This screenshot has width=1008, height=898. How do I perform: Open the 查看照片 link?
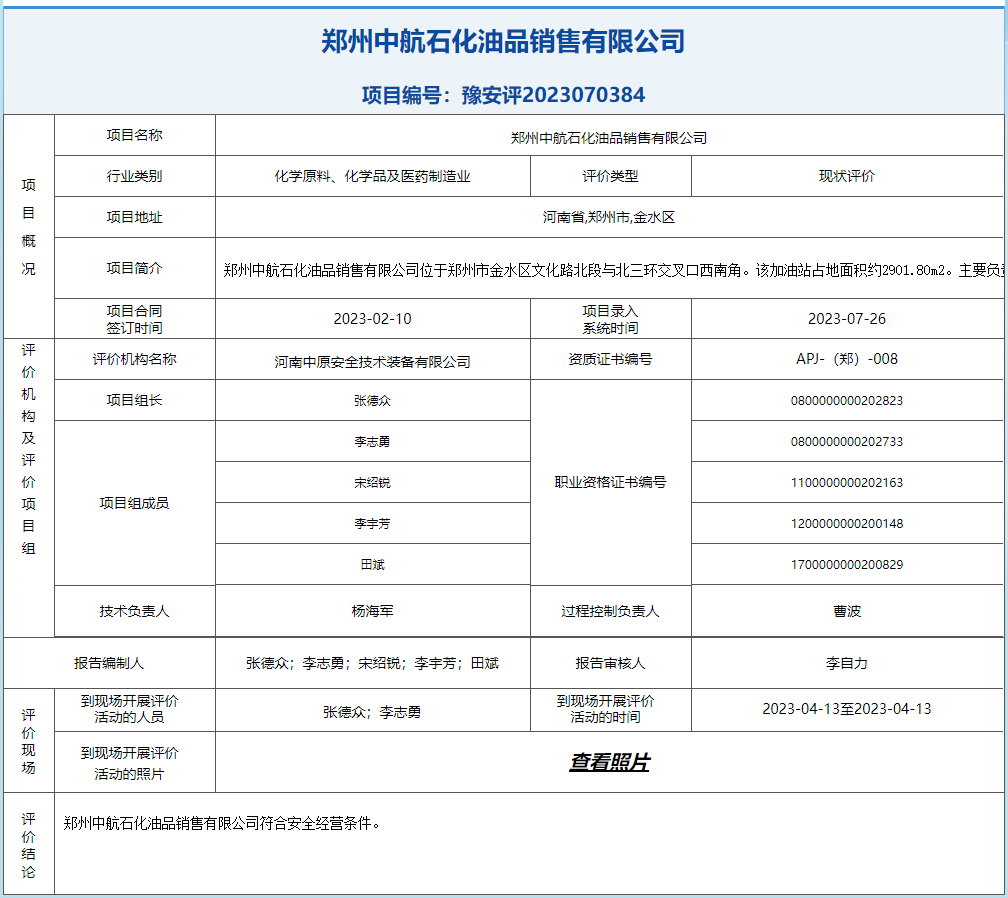[x=609, y=762]
